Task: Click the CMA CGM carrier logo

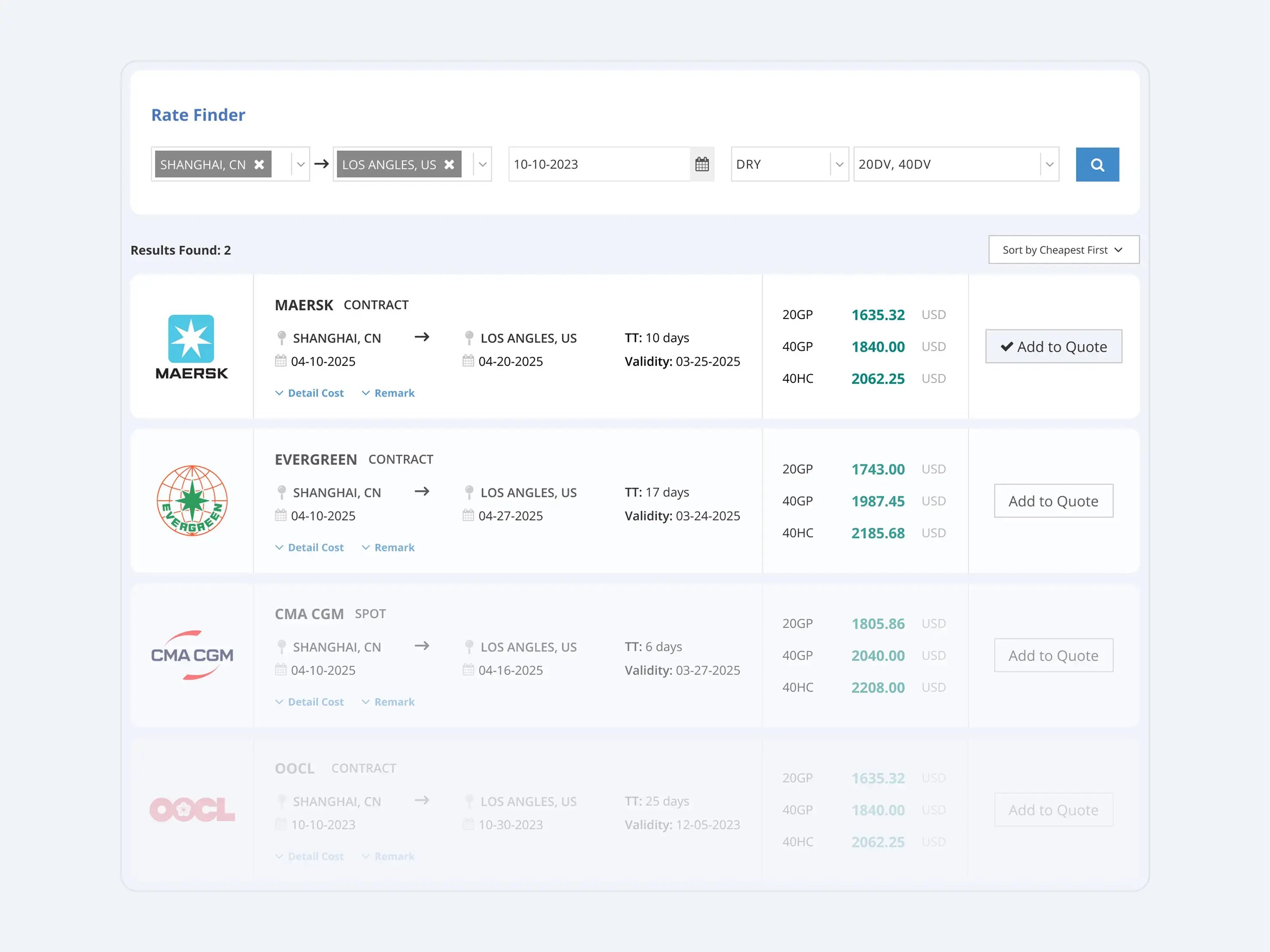Action: coord(192,655)
